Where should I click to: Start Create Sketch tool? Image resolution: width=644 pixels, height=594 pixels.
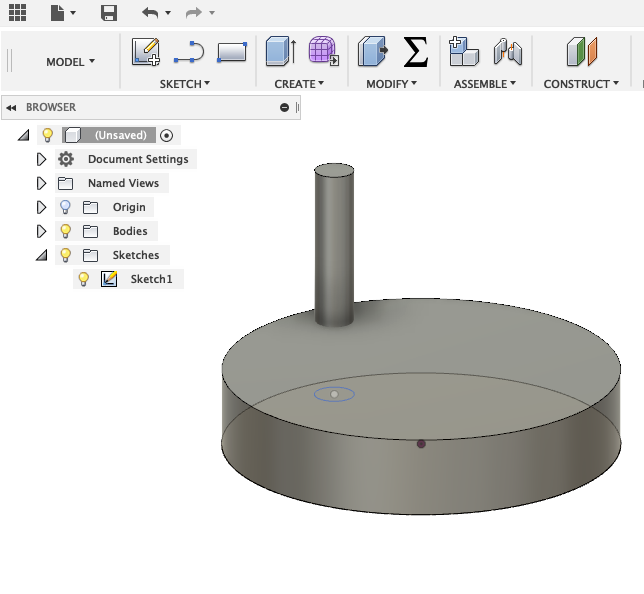click(146, 51)
